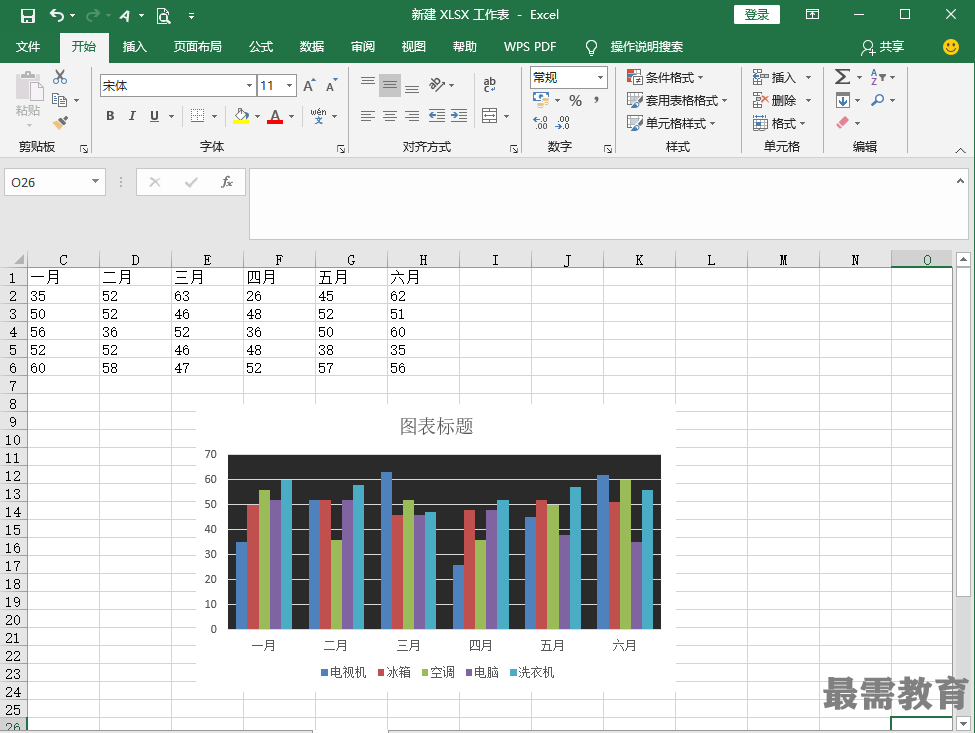Toggle middle vertical alignment
The image size is (975, 733).
coord(390,85)
